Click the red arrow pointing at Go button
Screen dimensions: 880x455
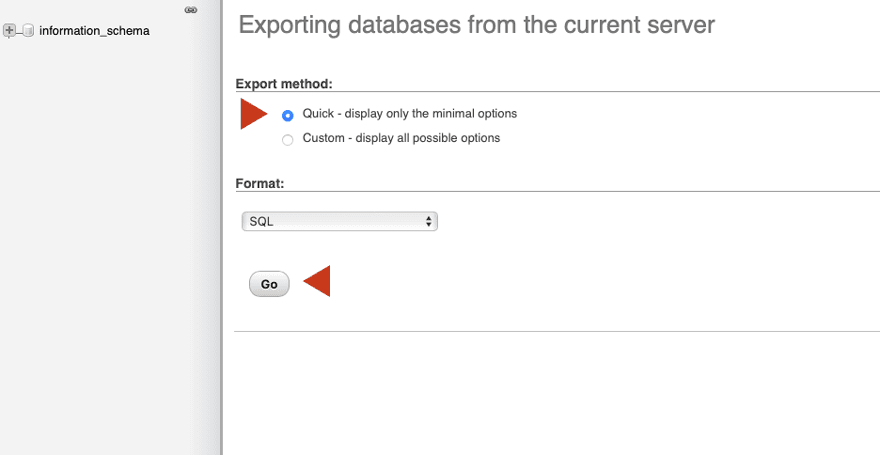(317, 282)
